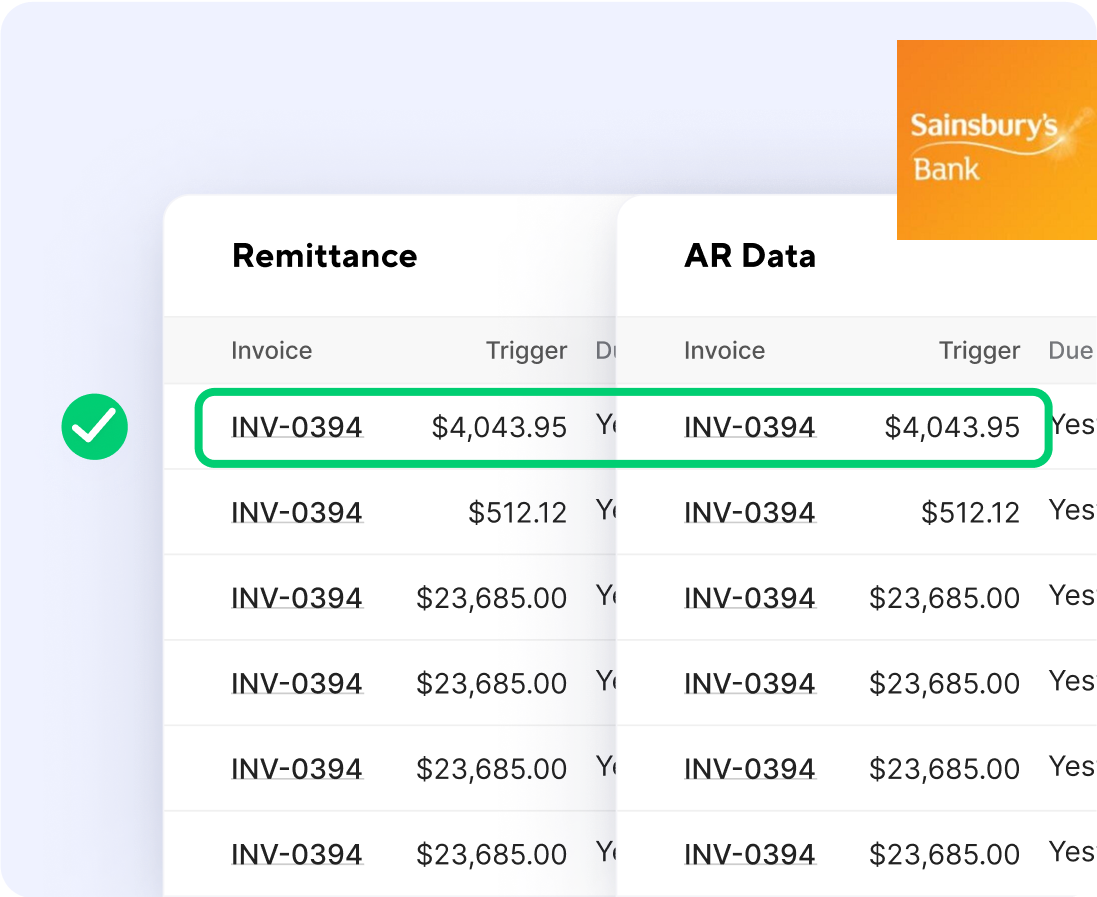Sort by the Trigger column in AR Data
This screenshot has width=1097, height=897.
(979, 351)
